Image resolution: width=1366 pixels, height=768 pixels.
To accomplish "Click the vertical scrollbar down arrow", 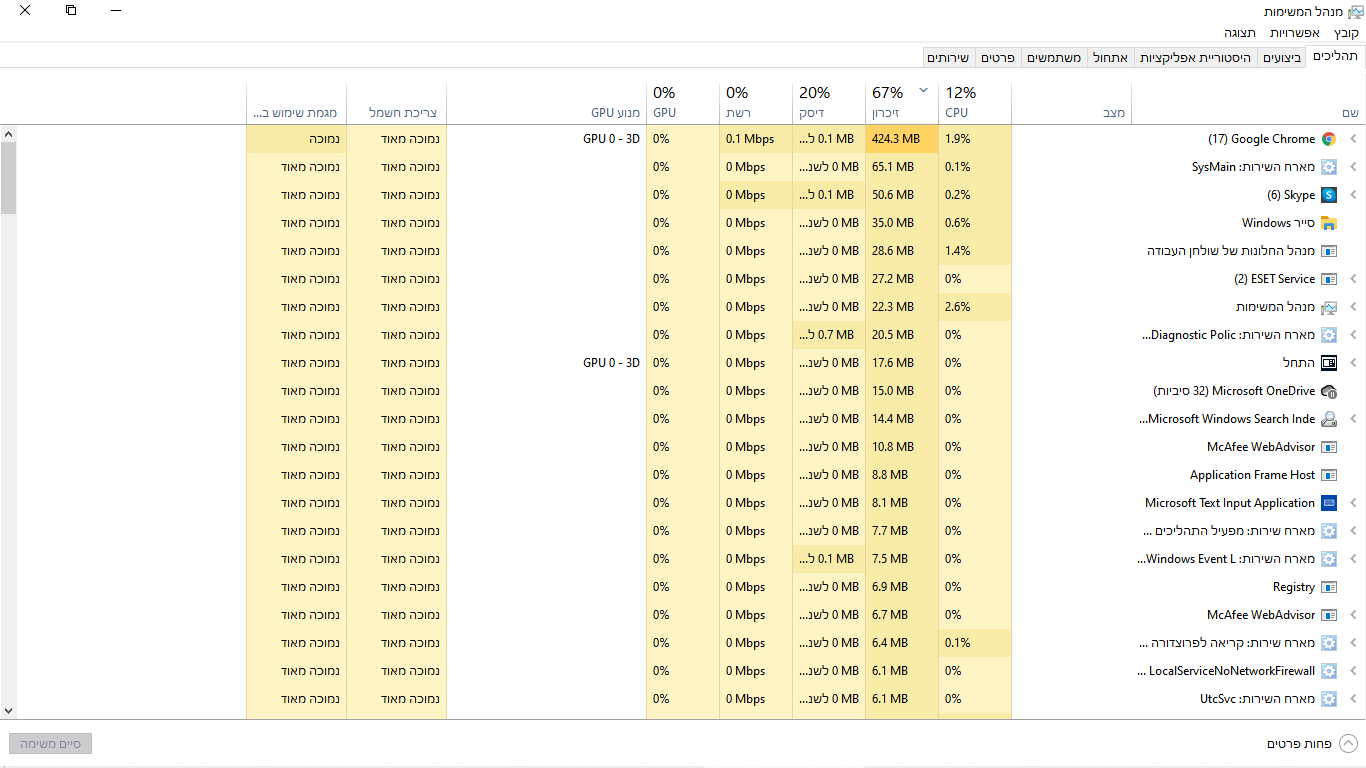I will pos(8,711).
